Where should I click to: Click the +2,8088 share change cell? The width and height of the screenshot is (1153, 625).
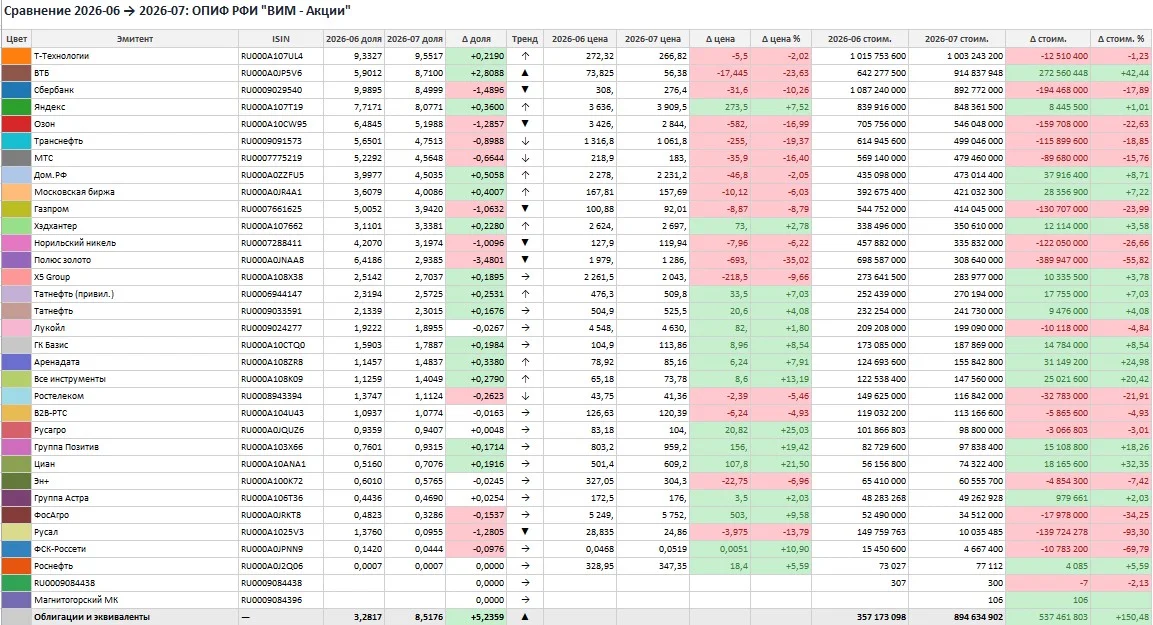click(x=476, y=73)
